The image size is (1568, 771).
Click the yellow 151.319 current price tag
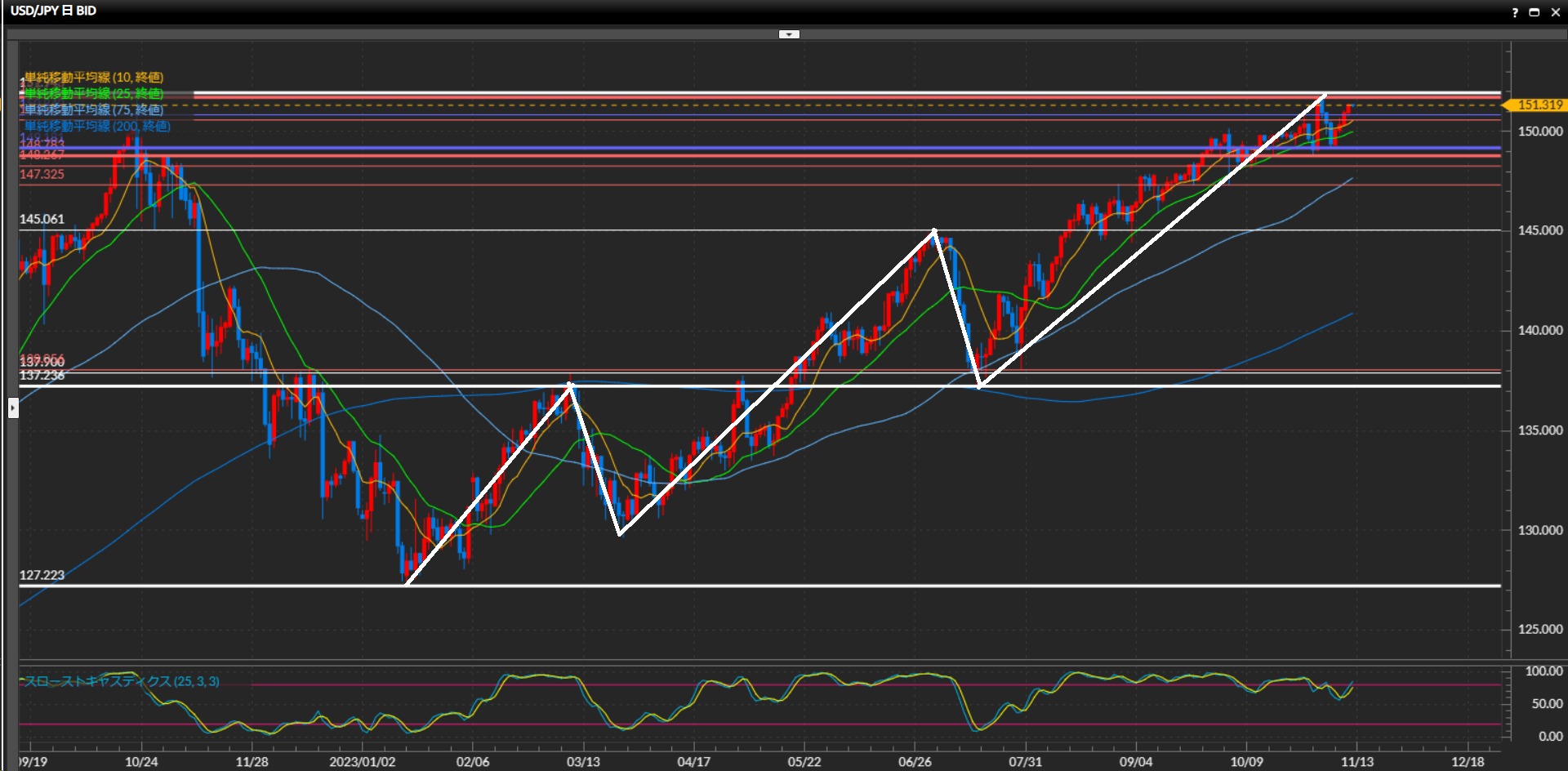point(1536,105)
